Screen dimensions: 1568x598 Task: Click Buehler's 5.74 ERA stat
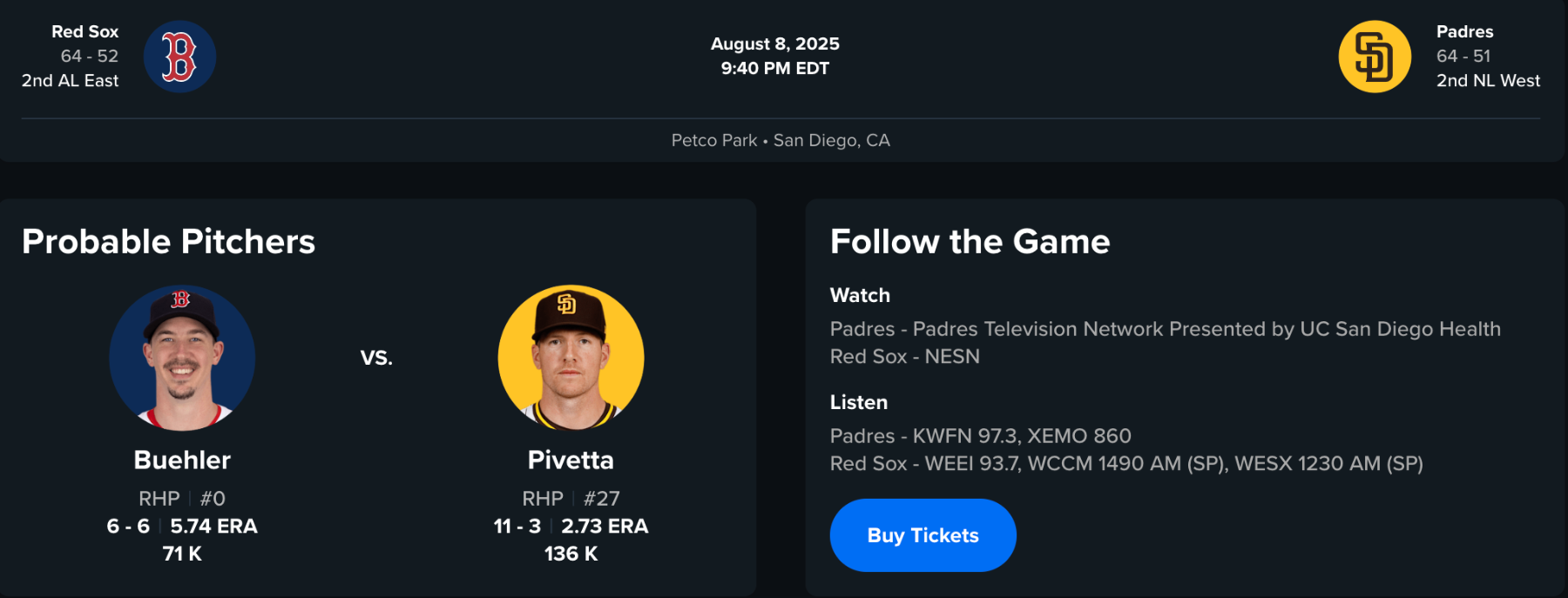point(213,526)
